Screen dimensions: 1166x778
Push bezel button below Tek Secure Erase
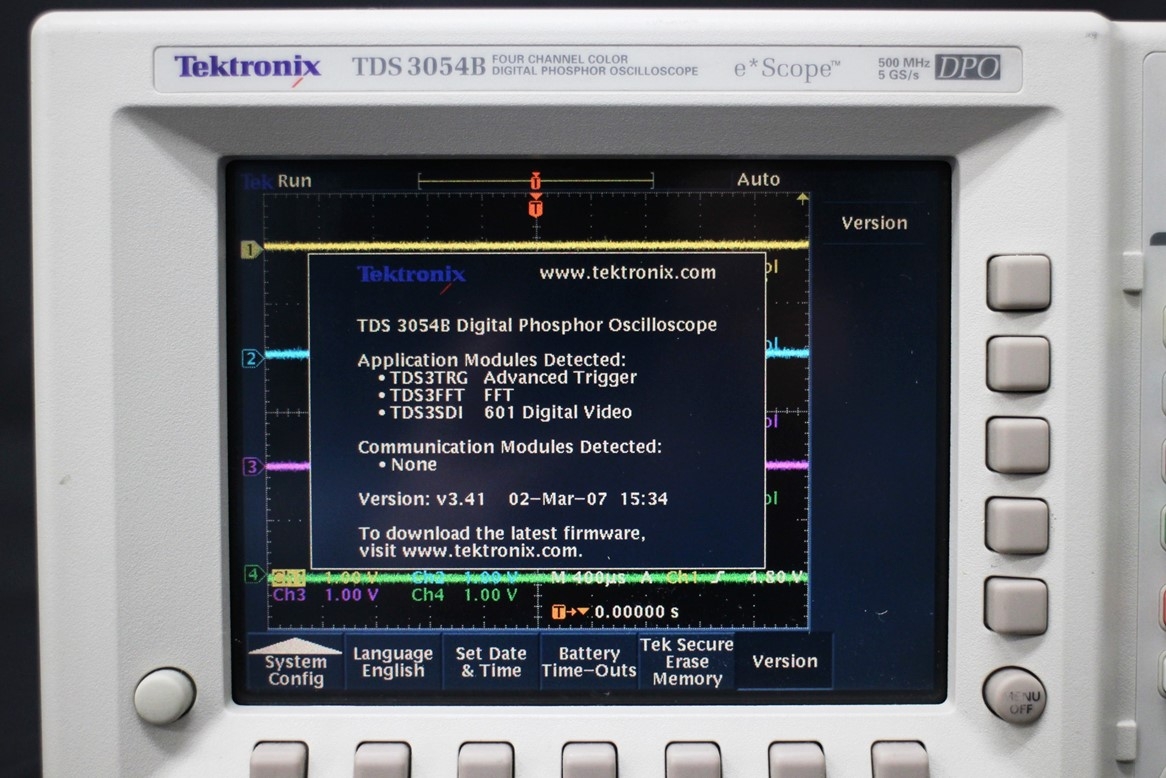pos(693,759)
